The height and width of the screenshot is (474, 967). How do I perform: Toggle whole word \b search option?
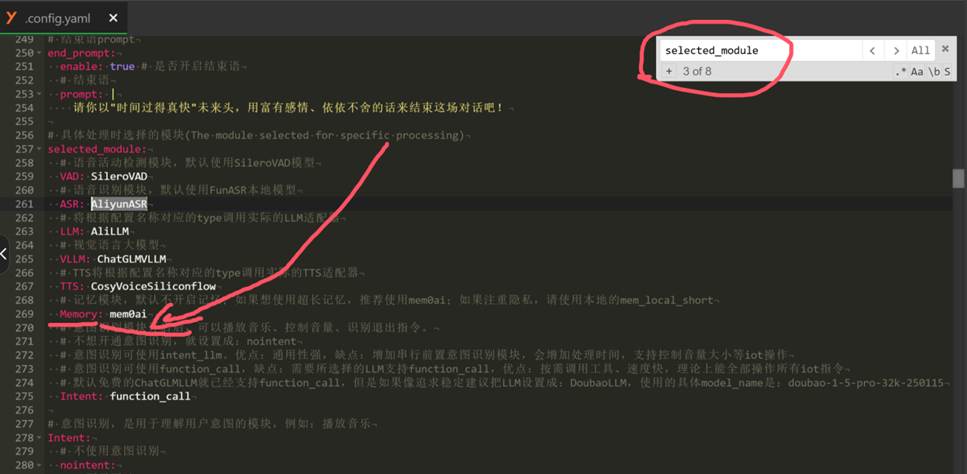click(934, 72)
